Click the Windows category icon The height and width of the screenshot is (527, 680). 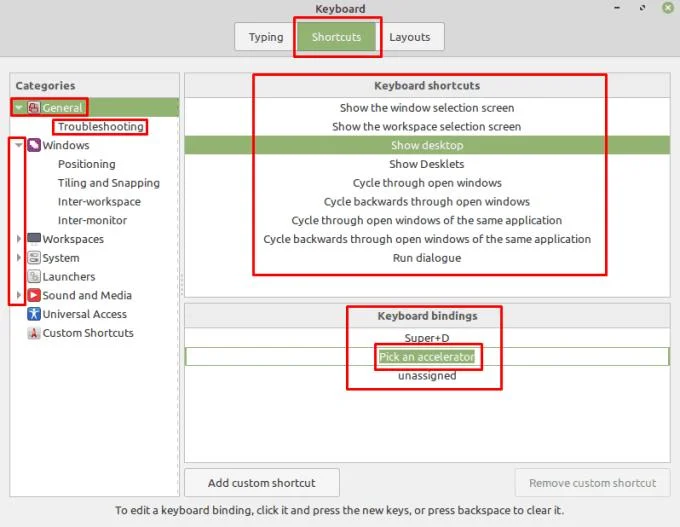click(x=34, y=145)
